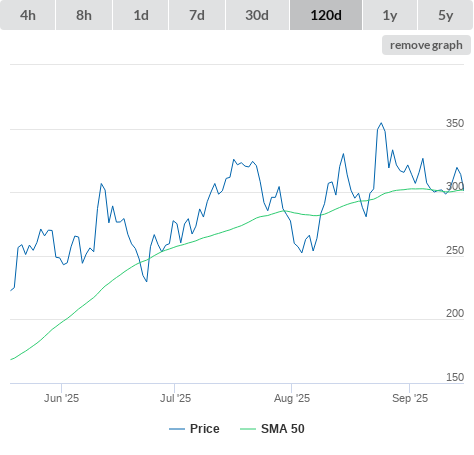The height and width of the screenshot is (455, 474).
Task: Click the price peak above 350
Action: (381, 123)
